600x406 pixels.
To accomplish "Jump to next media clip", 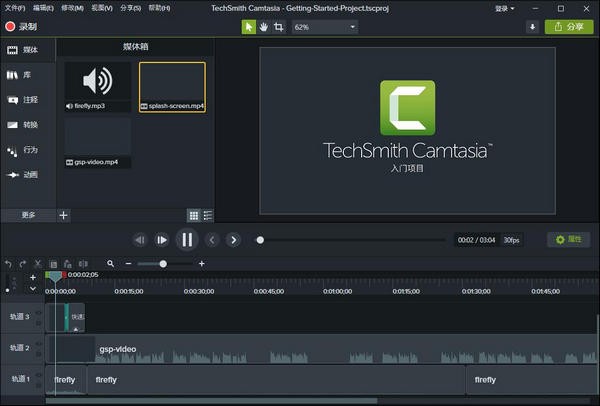I will tap(233, 240).
